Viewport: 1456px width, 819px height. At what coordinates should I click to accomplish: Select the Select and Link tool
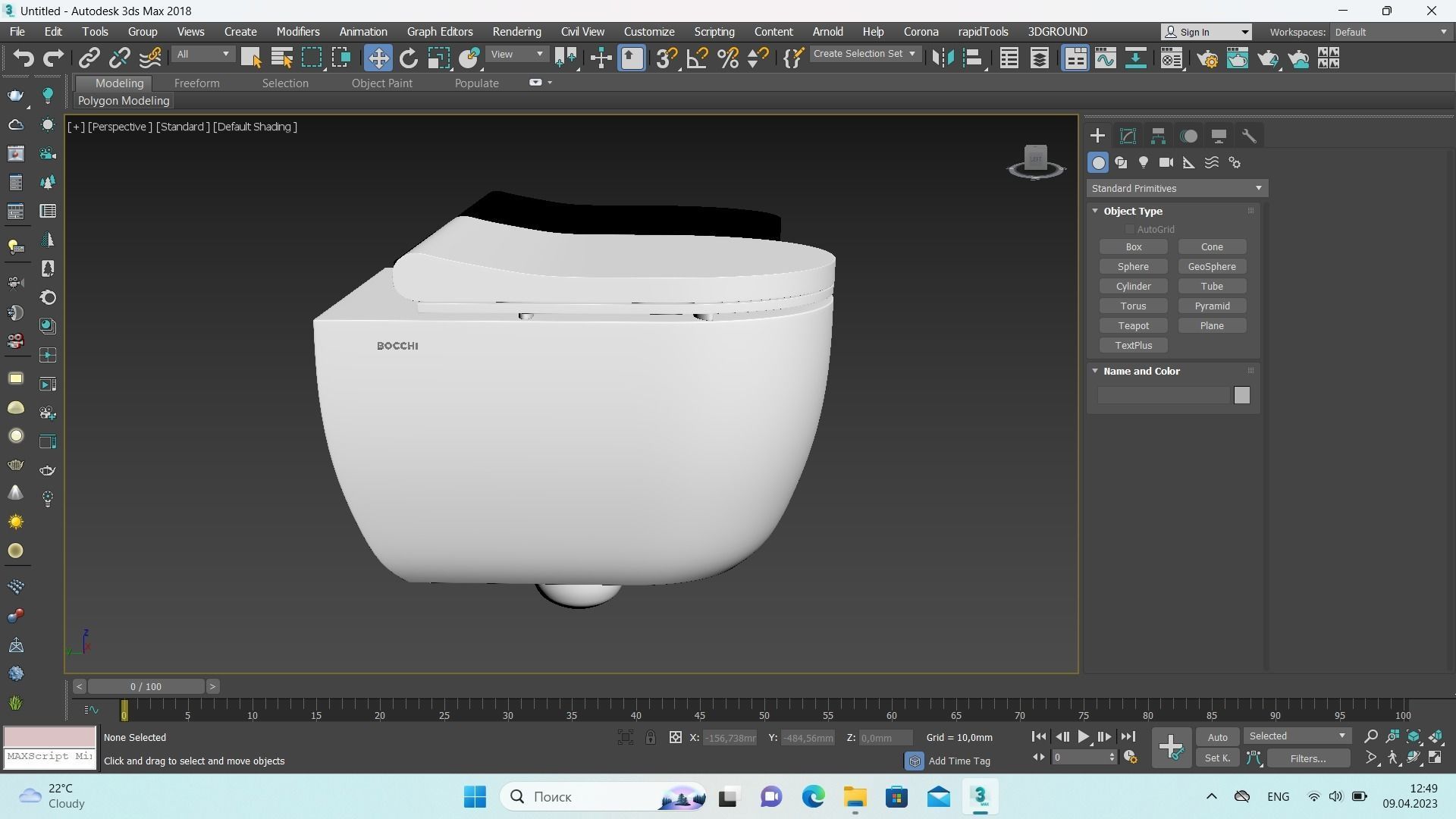coord(89,58)
